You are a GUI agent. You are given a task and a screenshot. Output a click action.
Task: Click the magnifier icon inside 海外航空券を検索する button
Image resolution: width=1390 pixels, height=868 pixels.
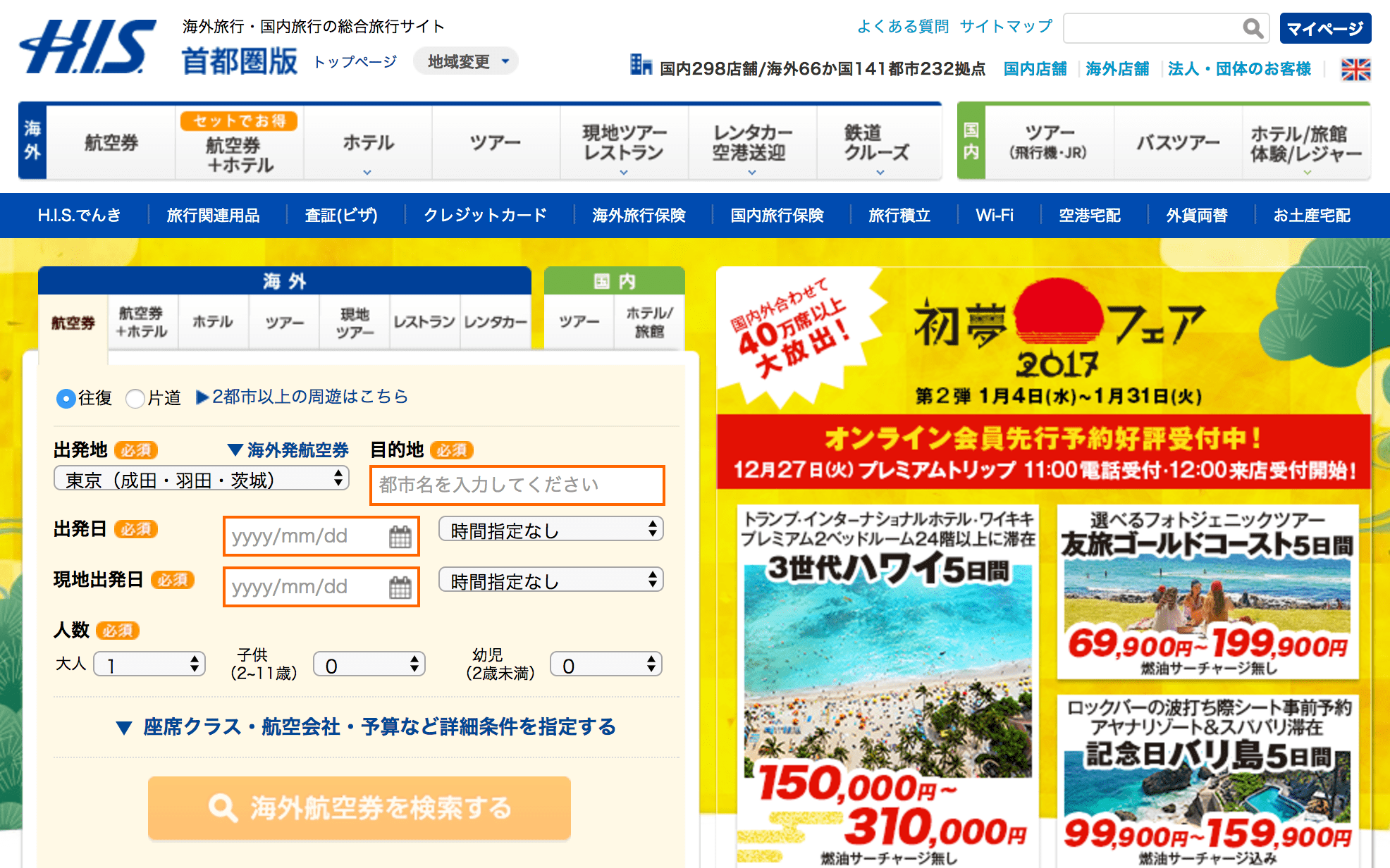click(x=224, y=808)
